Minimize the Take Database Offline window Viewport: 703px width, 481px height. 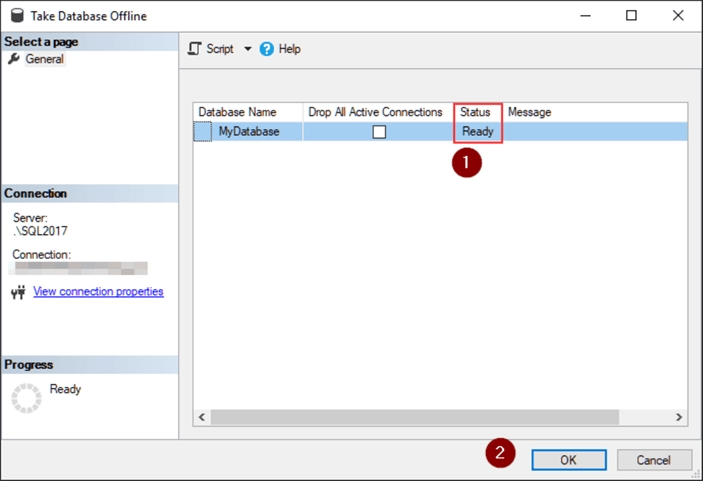tap(586, 15)
